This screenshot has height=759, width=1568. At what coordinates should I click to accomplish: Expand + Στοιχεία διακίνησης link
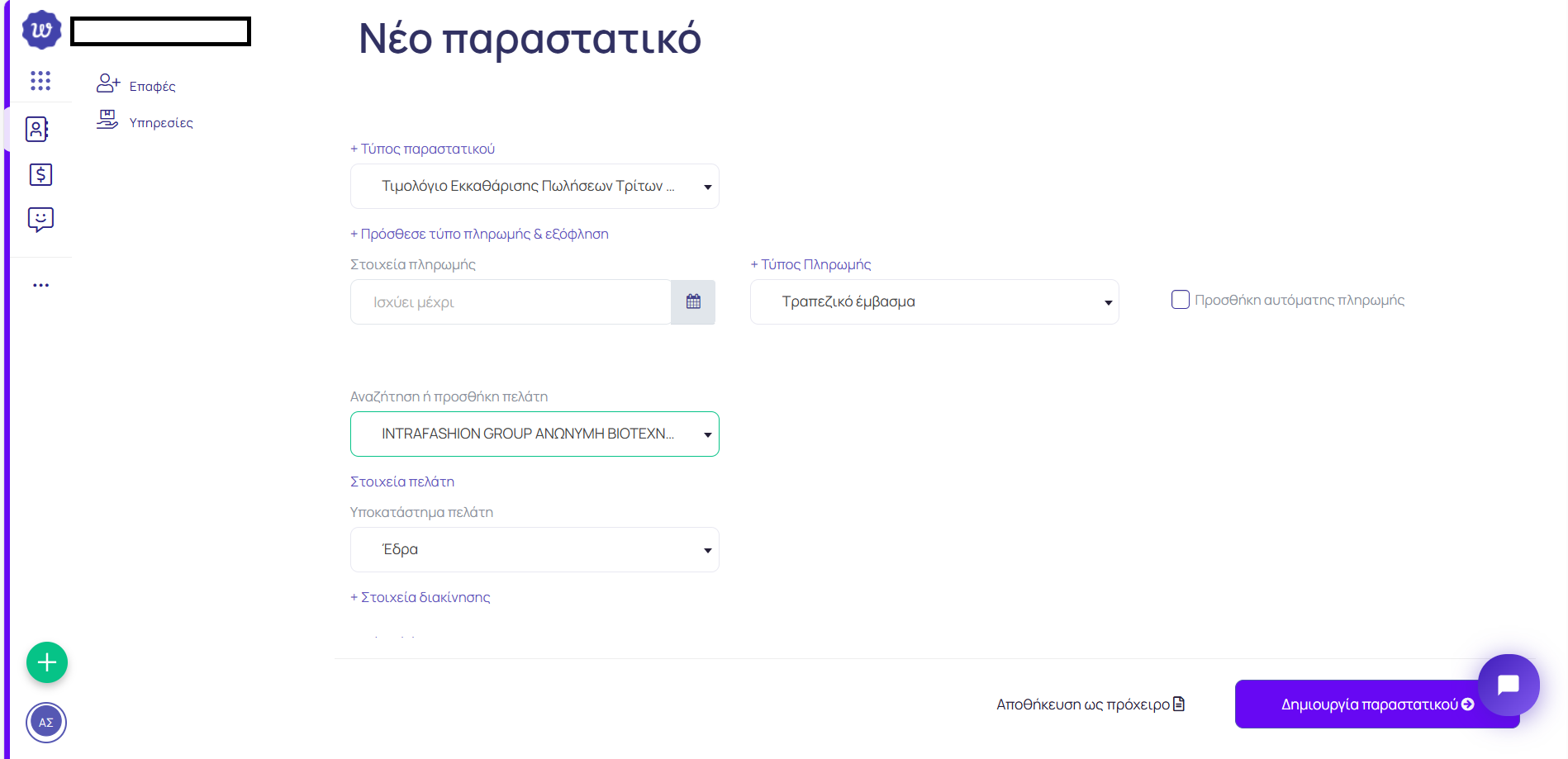[x=421, y=597]
